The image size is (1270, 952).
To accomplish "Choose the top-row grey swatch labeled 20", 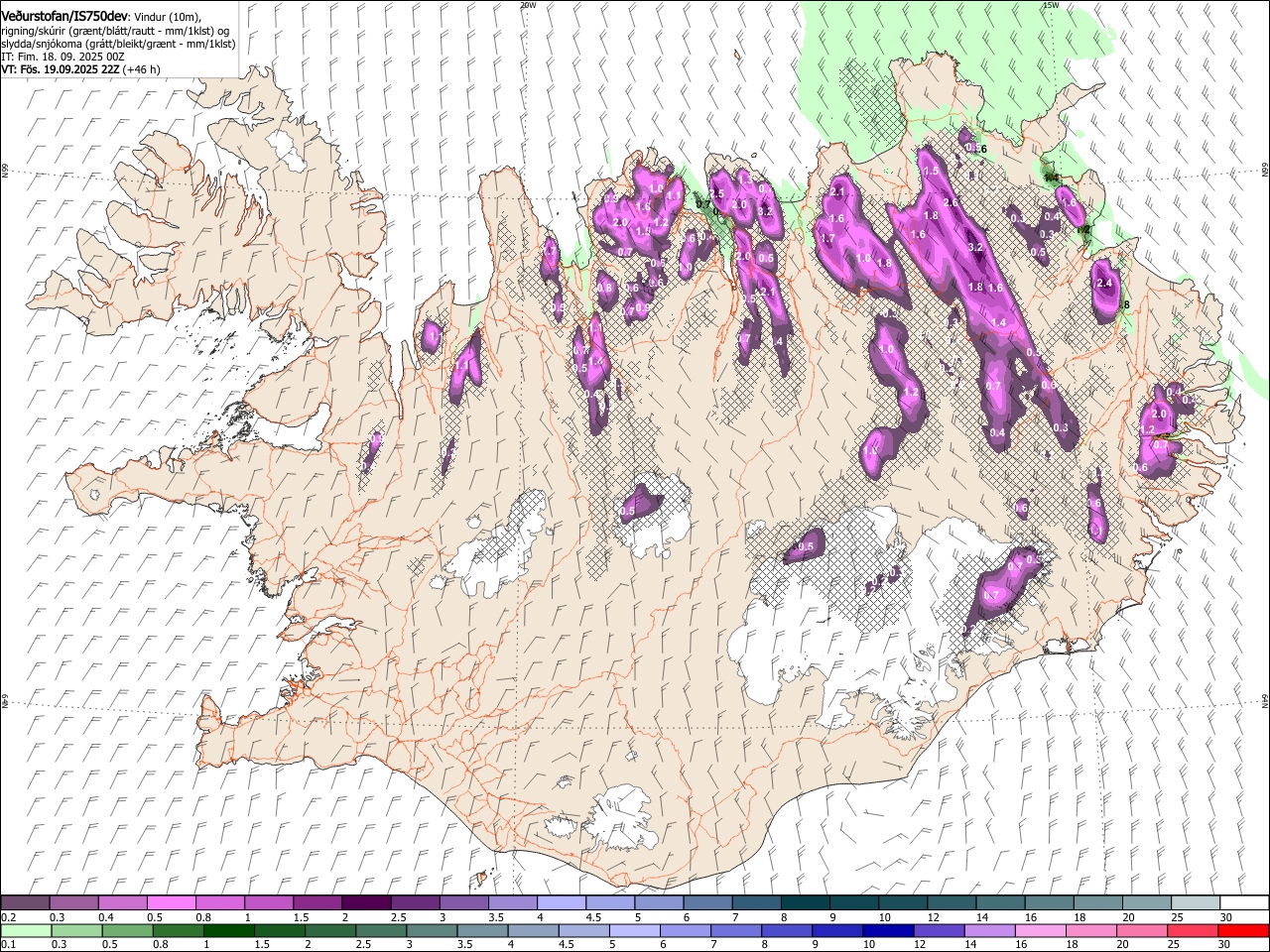I will 1146,903.
